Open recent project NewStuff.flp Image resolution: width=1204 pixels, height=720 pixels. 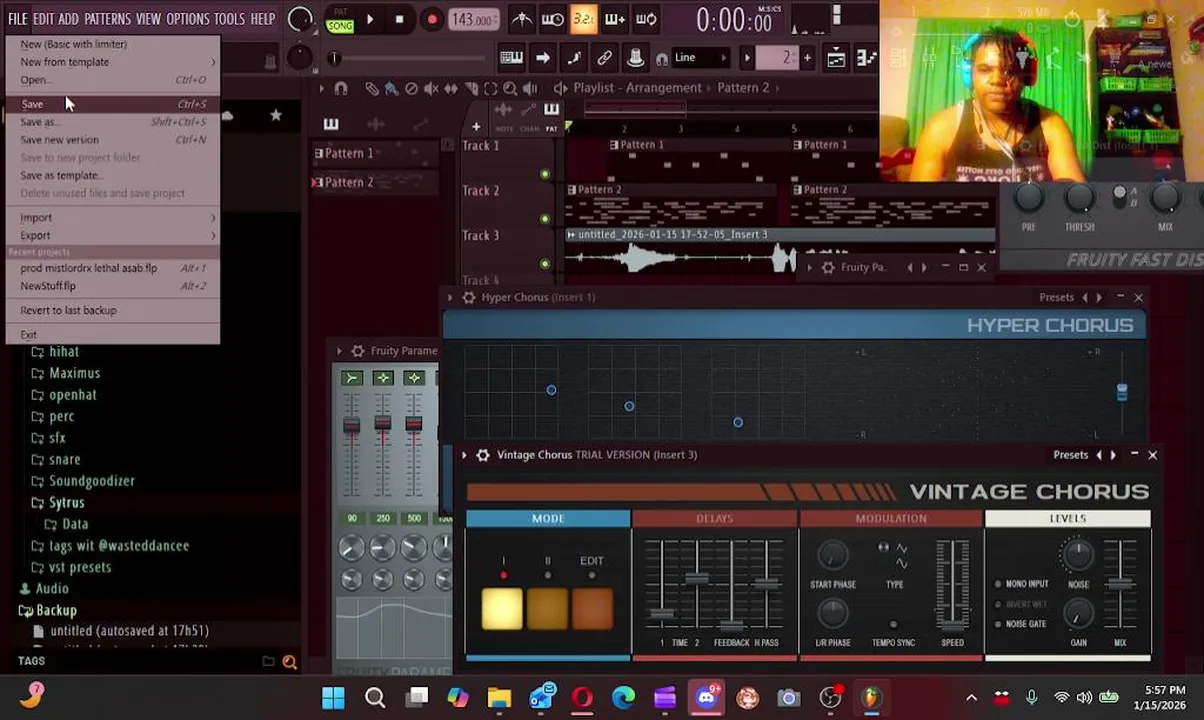click(x=113, y=286)
